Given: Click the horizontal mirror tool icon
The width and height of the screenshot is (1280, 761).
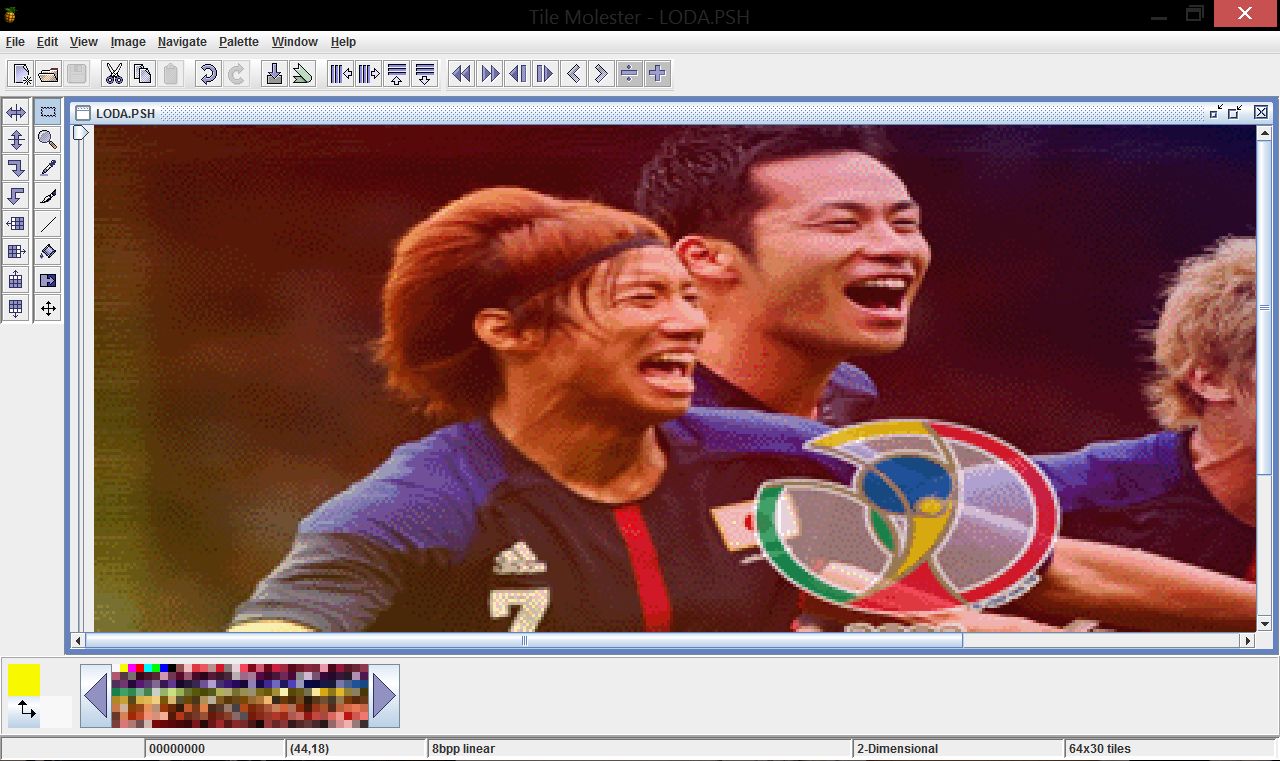Looking at the screenshot, I should point(16,112).
